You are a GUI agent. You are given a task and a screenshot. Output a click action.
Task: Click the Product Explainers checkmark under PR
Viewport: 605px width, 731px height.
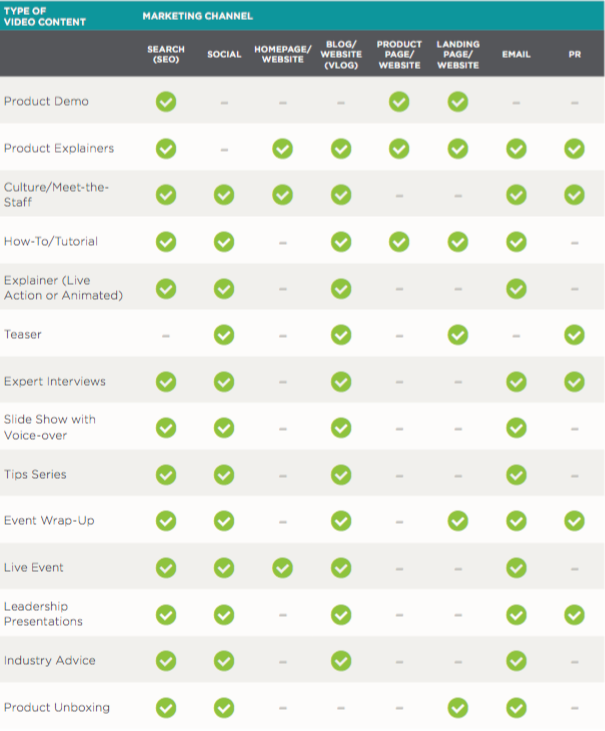click(574, 149)
